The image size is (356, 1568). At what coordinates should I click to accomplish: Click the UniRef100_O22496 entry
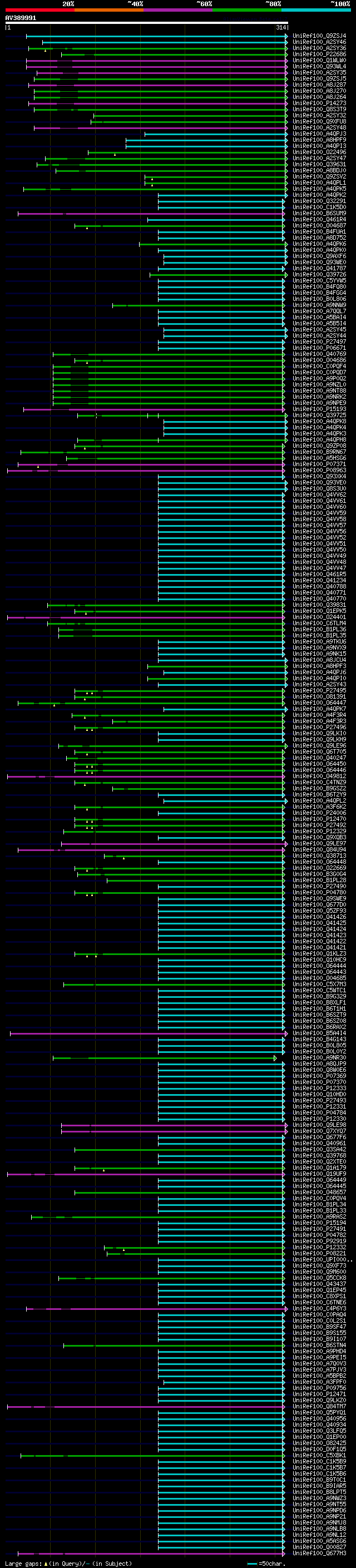pos(319,152)
